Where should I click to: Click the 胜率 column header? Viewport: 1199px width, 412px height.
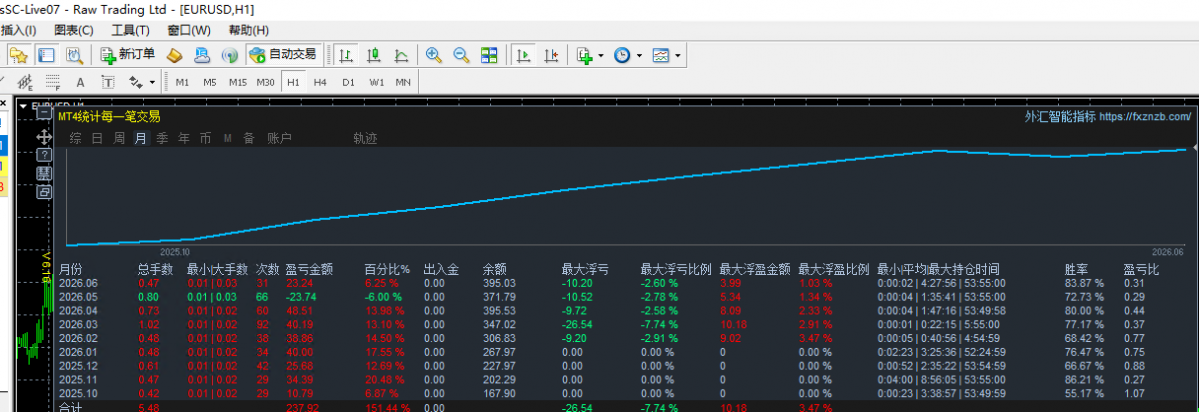click(1077, 270)
